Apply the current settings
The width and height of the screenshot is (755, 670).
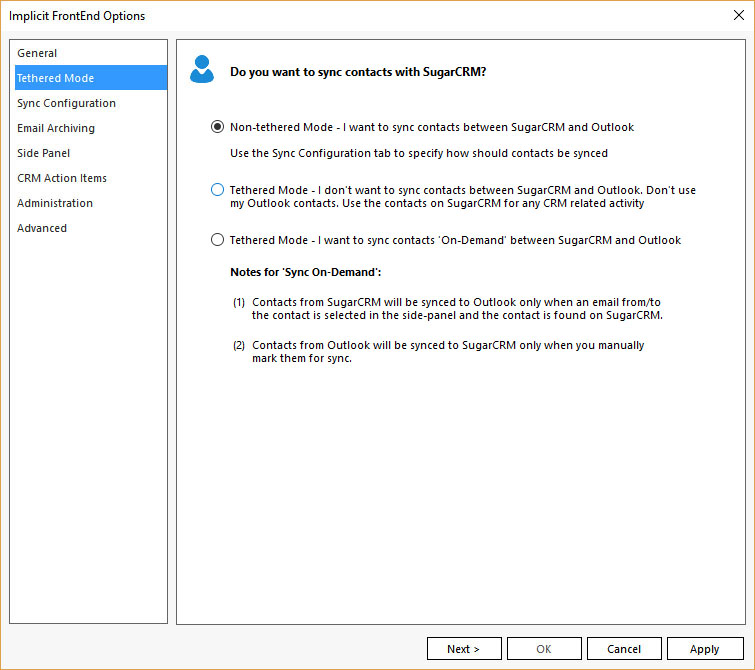(705, 649)
